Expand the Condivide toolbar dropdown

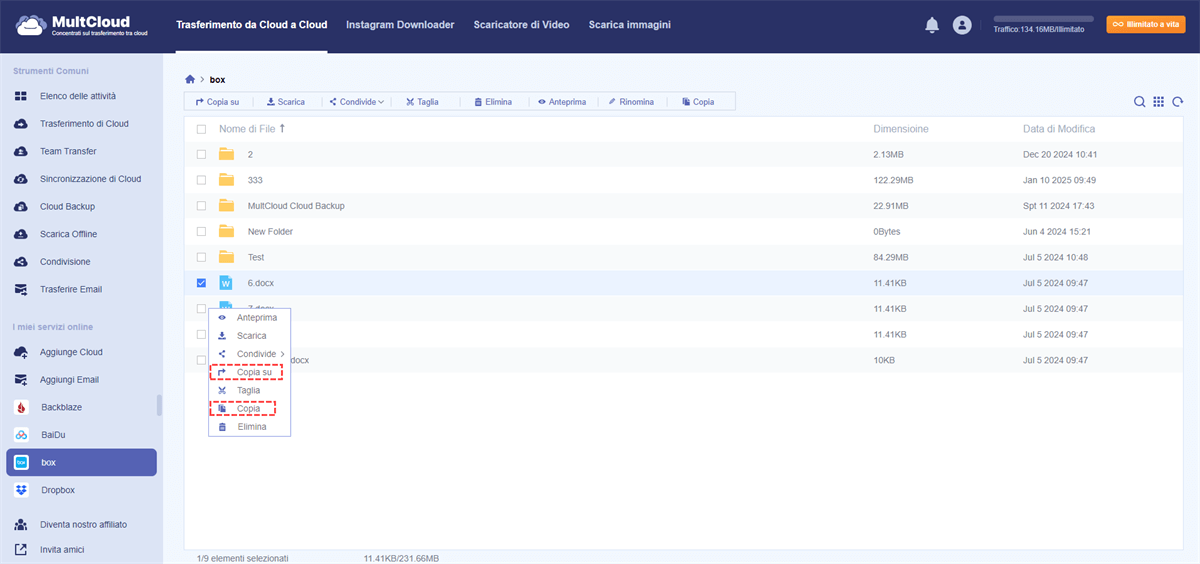pos(357,102)
